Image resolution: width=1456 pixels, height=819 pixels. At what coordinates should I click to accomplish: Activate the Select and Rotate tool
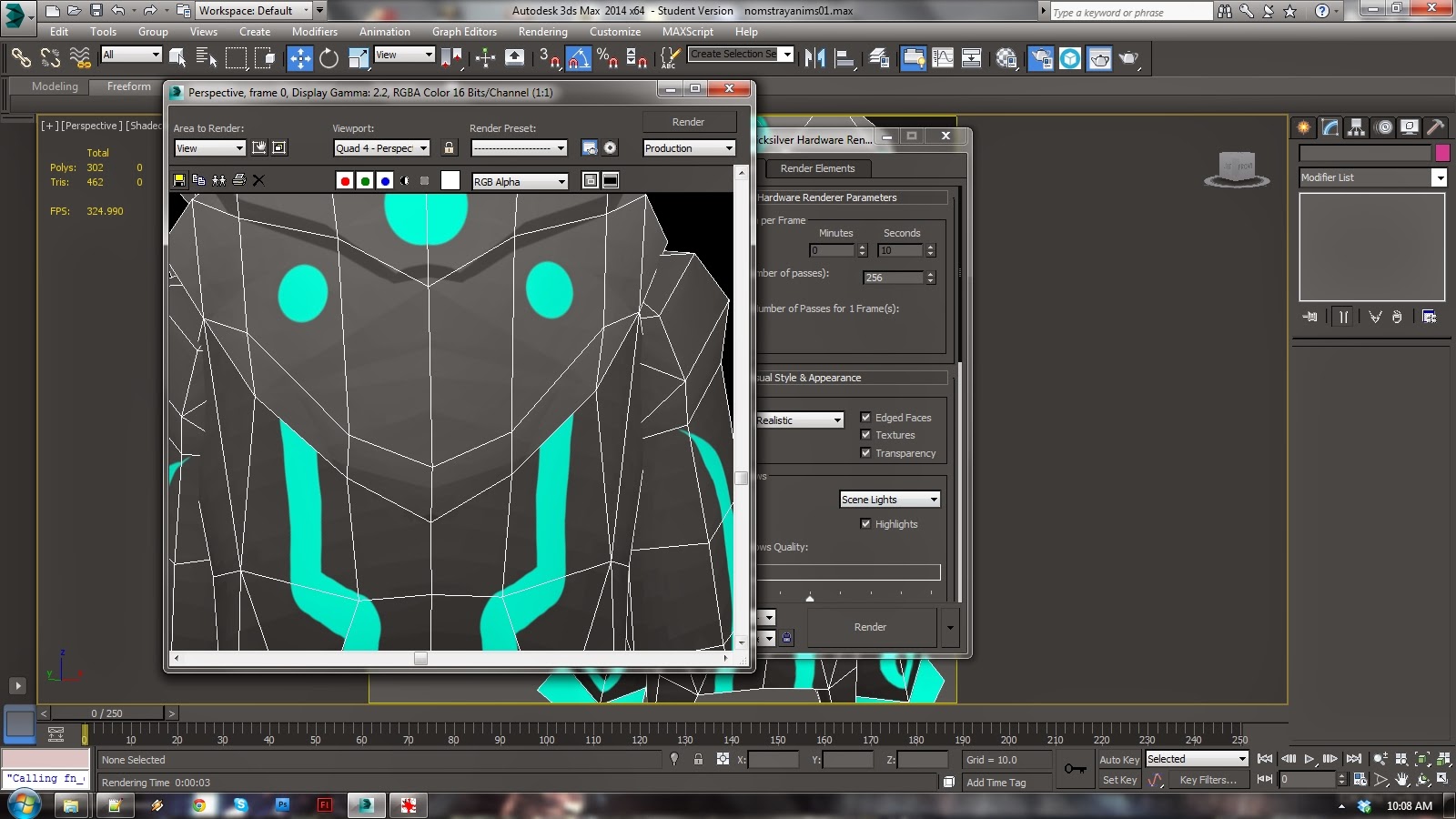[x=328, y=58]
